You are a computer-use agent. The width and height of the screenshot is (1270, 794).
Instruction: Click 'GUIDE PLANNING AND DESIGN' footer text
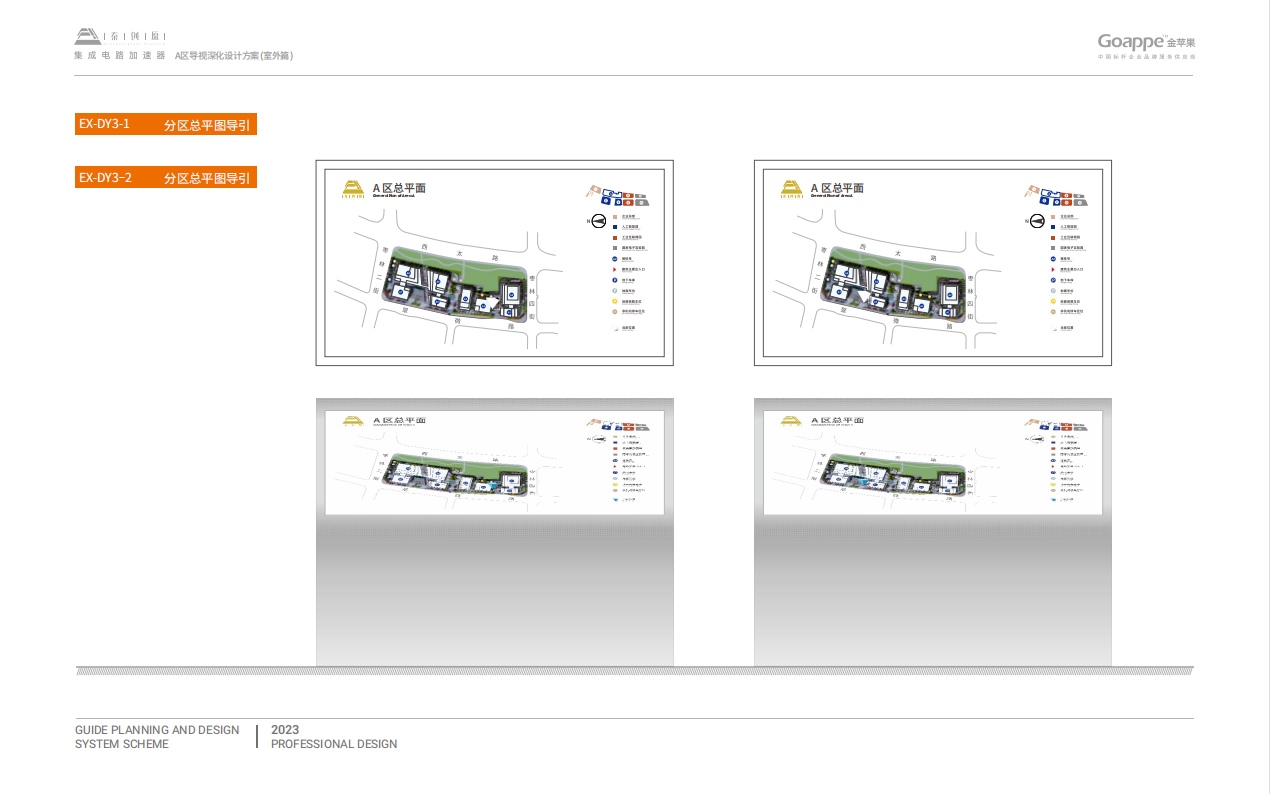click(x=157, y=730)
